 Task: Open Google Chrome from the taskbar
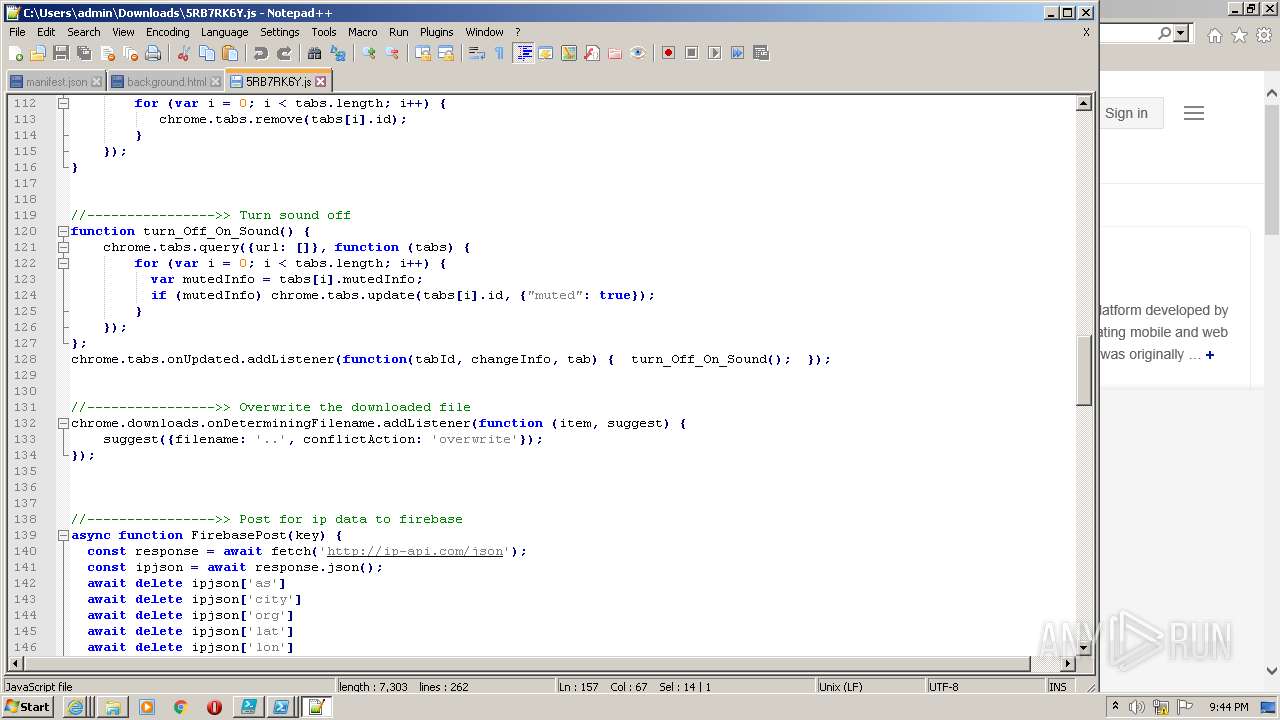(x=181, y=707)
